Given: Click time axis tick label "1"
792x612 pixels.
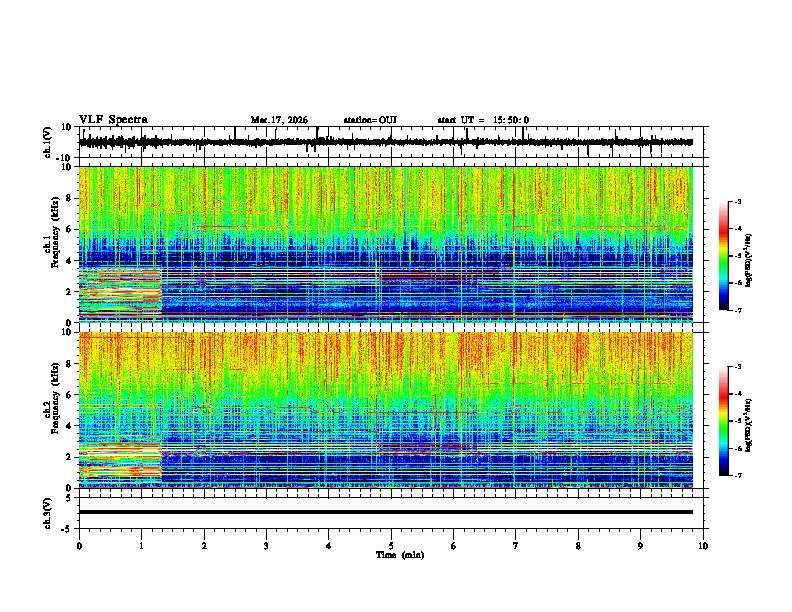Looking at the screenshot, I should [141, 546].
